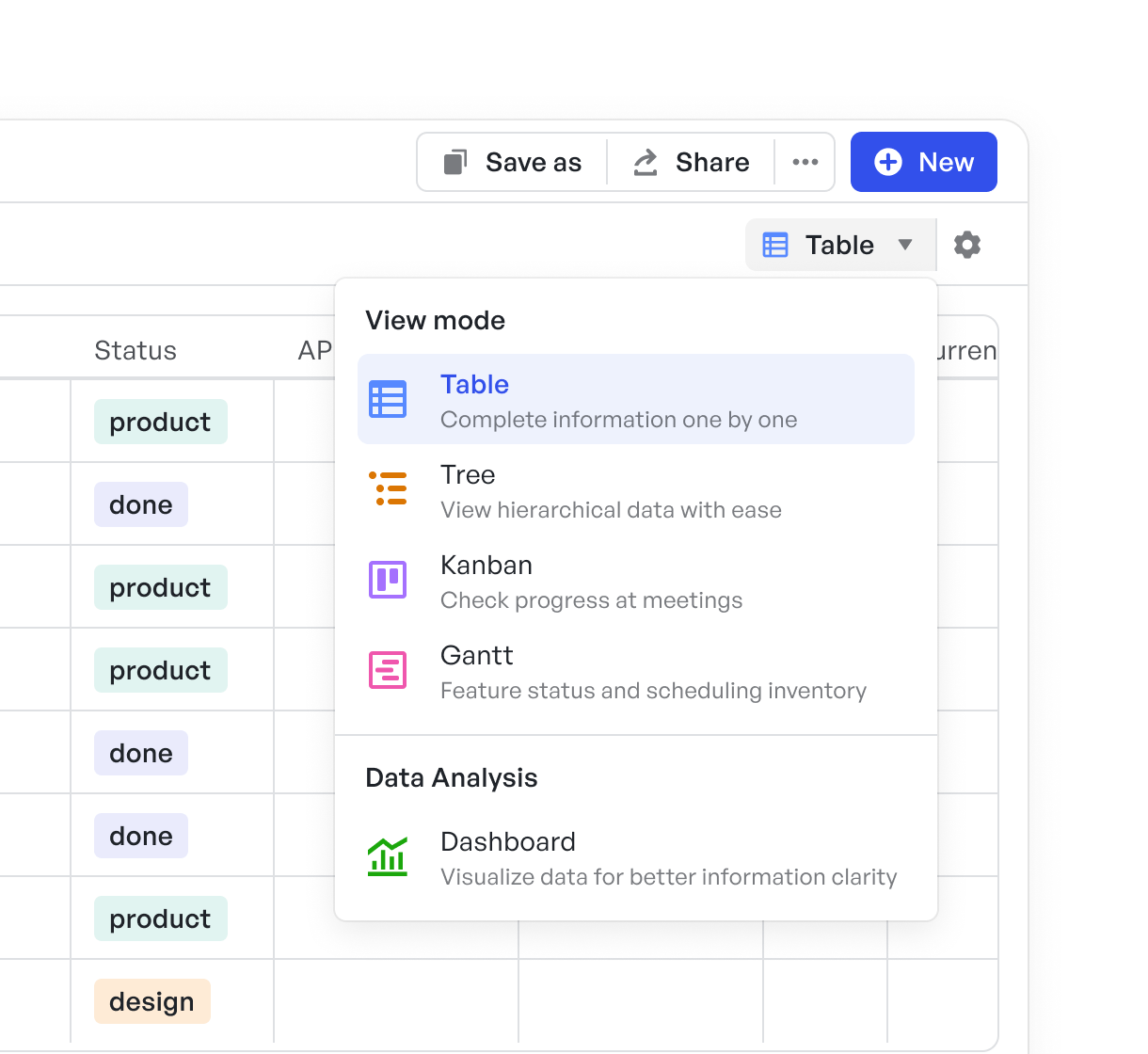Click the blue Table view mode icon
Image resolution: width=1148 pixels, height=1054 pixels.
tap(388, 399)
